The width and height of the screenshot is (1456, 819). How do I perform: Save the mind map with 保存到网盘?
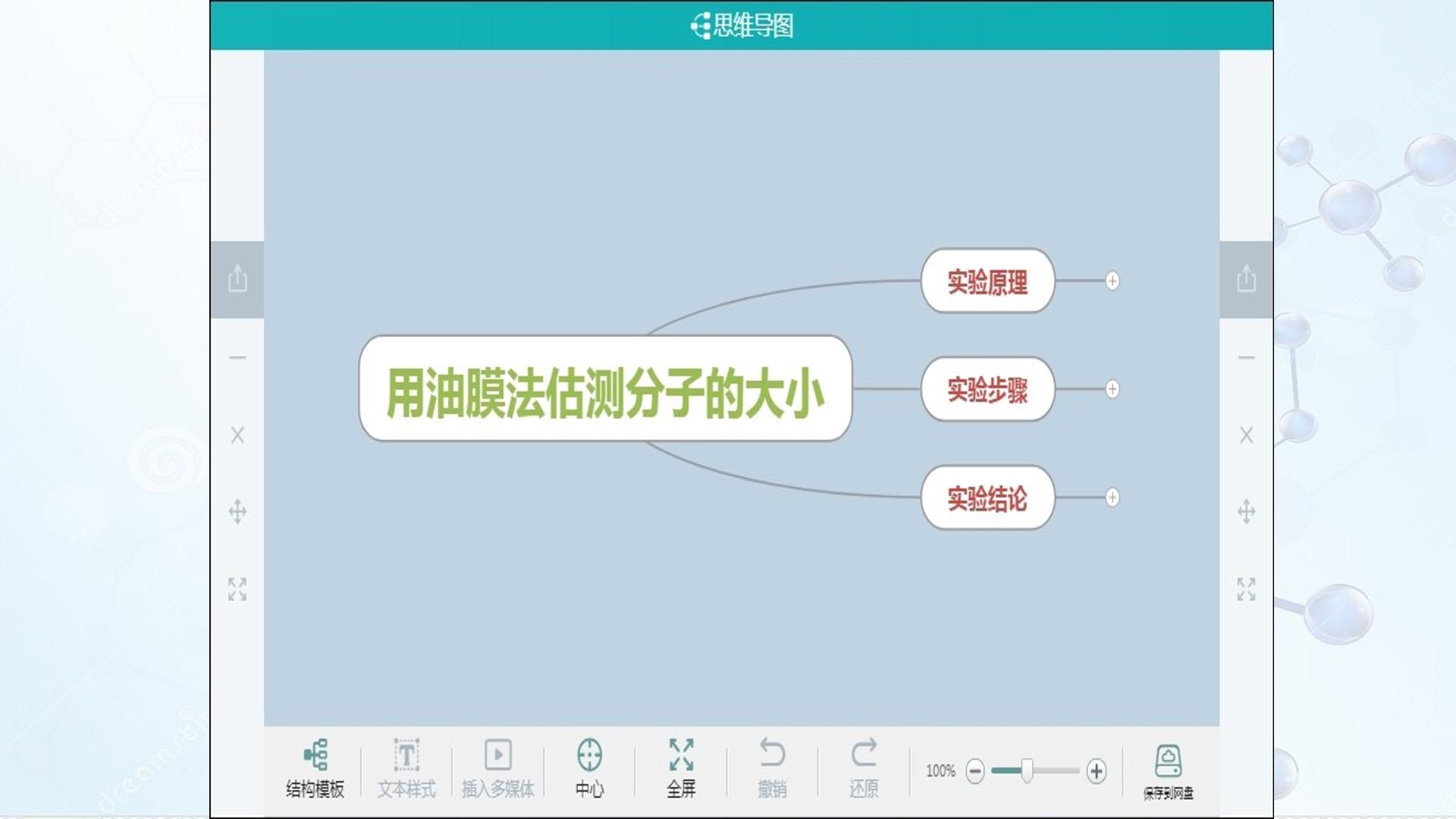pos(1168,771)
